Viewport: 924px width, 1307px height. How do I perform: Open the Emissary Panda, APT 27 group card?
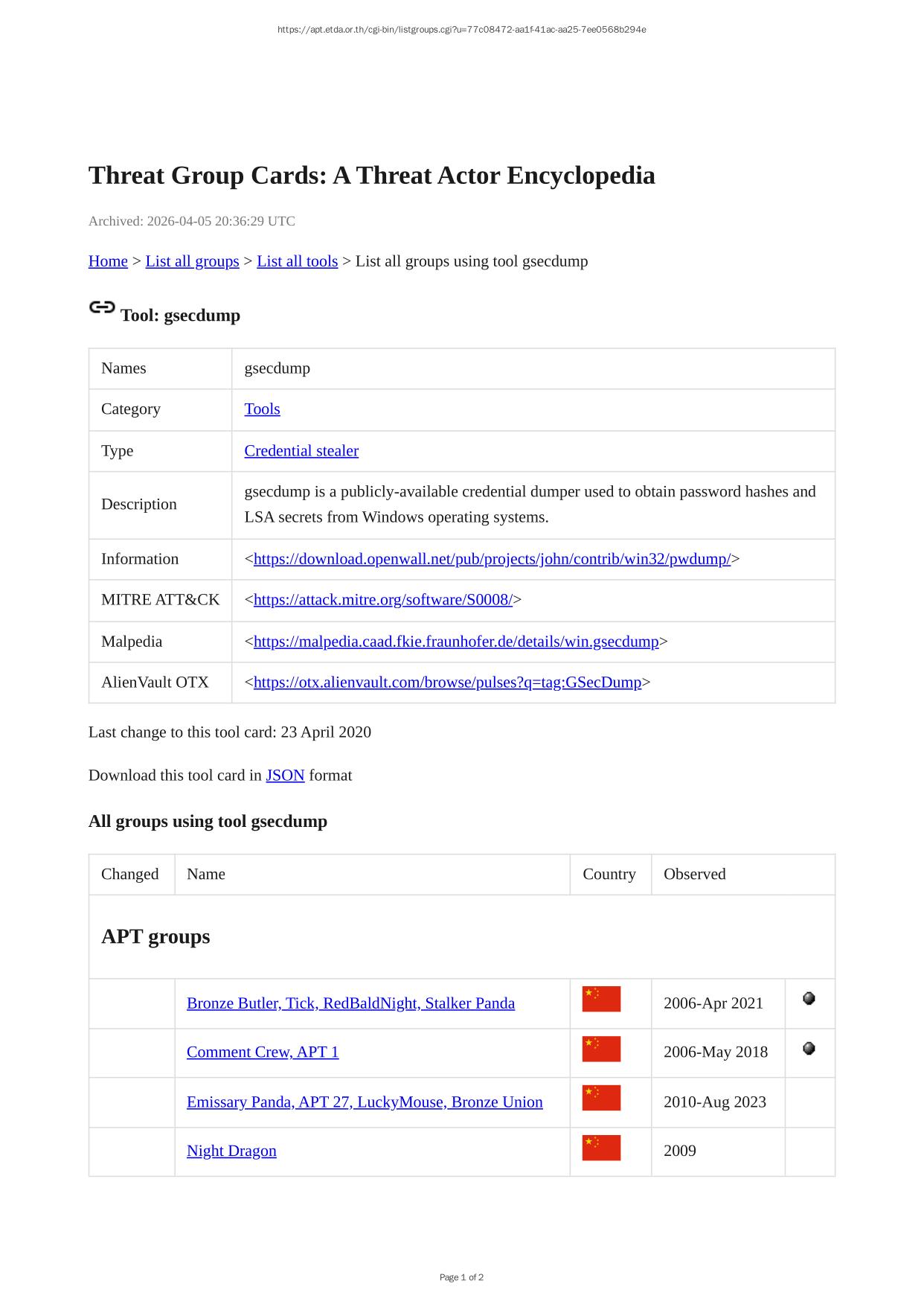click(x=365, y=1102)
